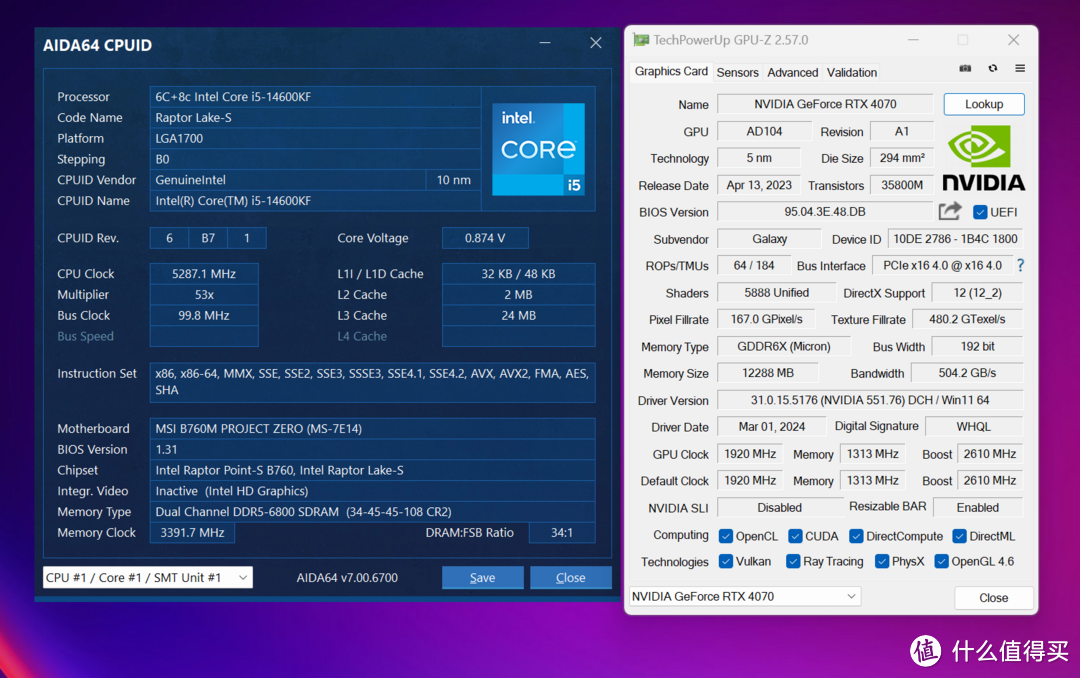The image size is (1080, 678).
Task: Click the Close button in AIDA64 CPUID
Action: point(570,577)
